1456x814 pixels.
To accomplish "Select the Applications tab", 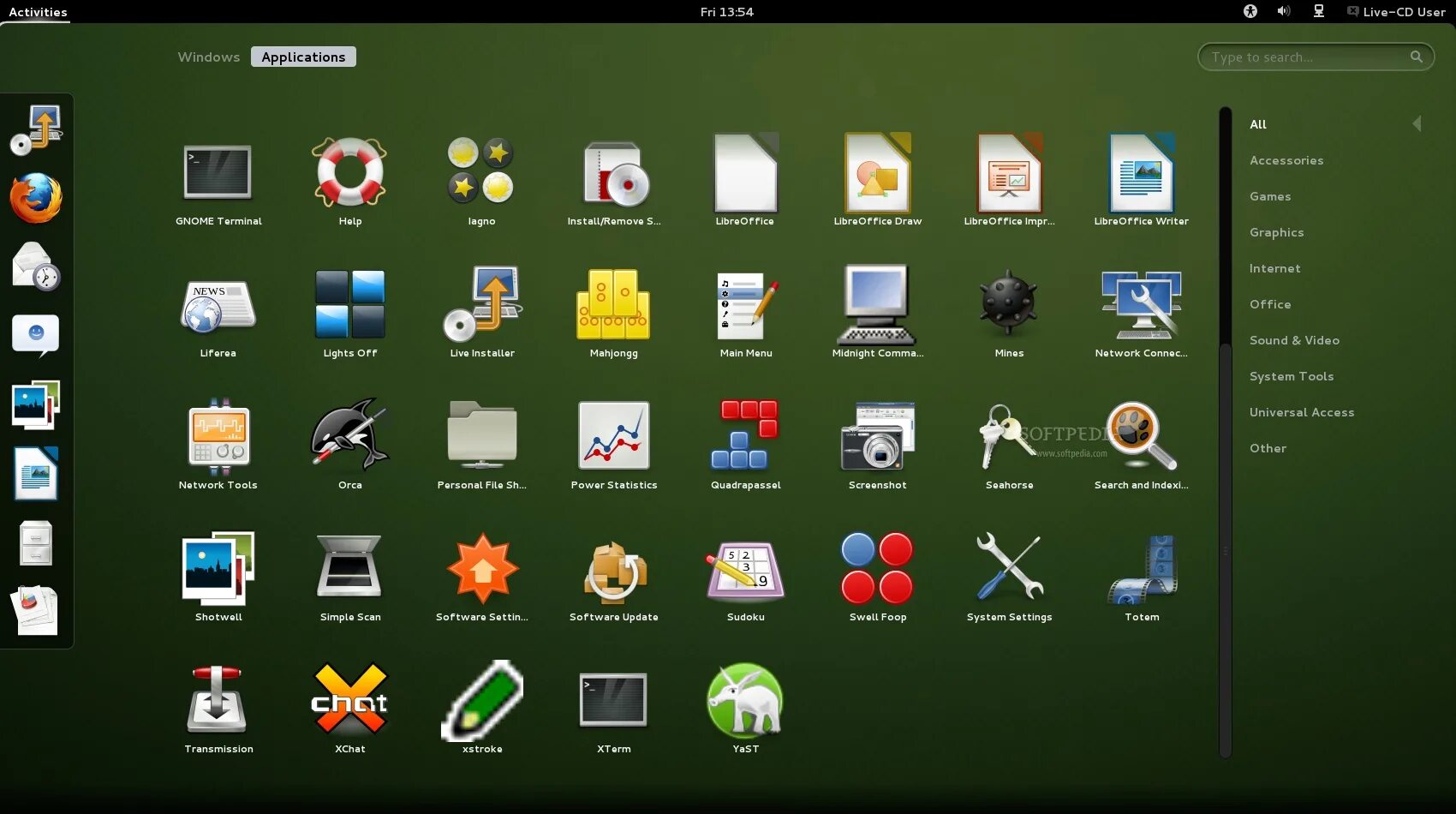I will tap(303, 57).
